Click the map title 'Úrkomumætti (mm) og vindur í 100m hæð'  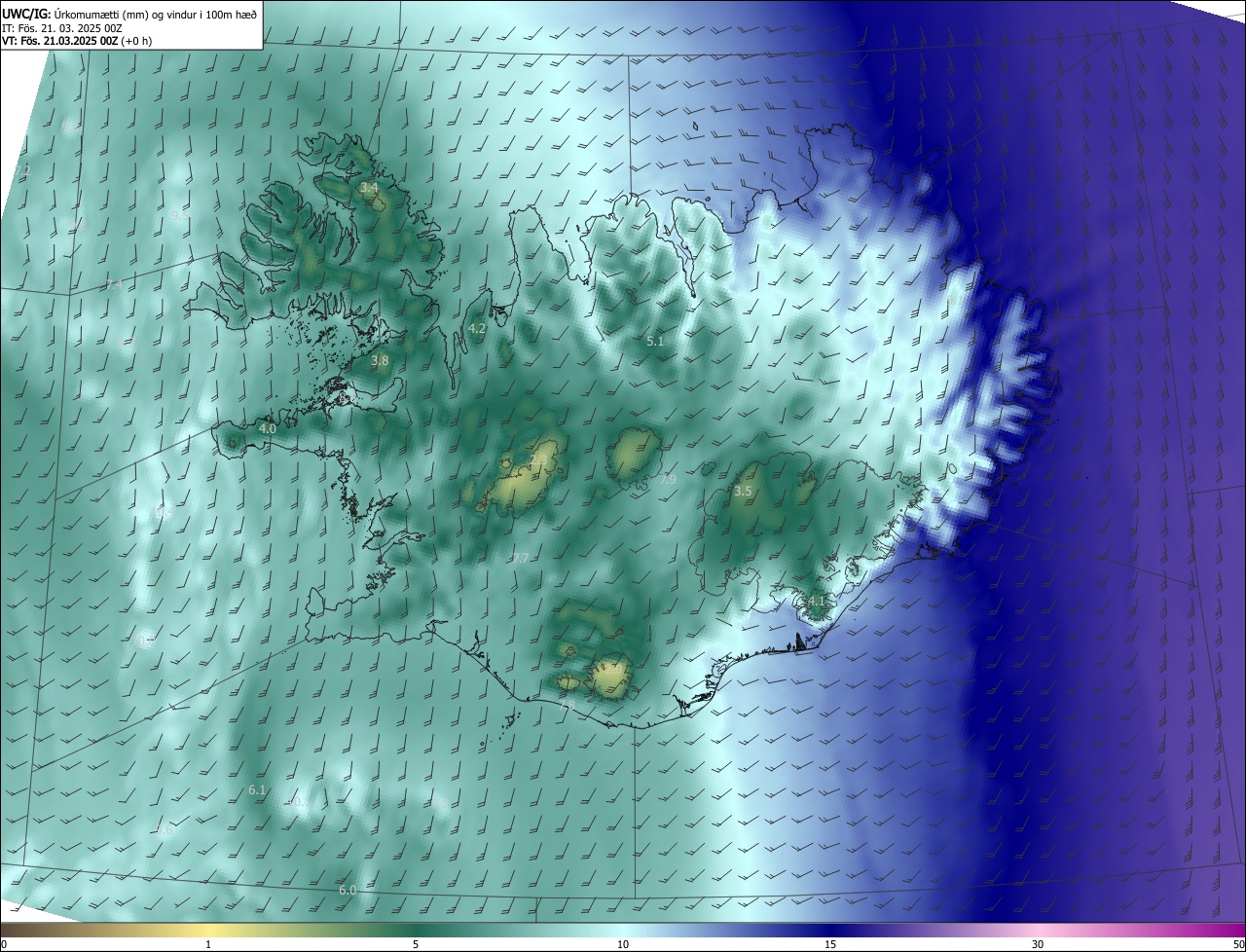(x=155, y=14)
